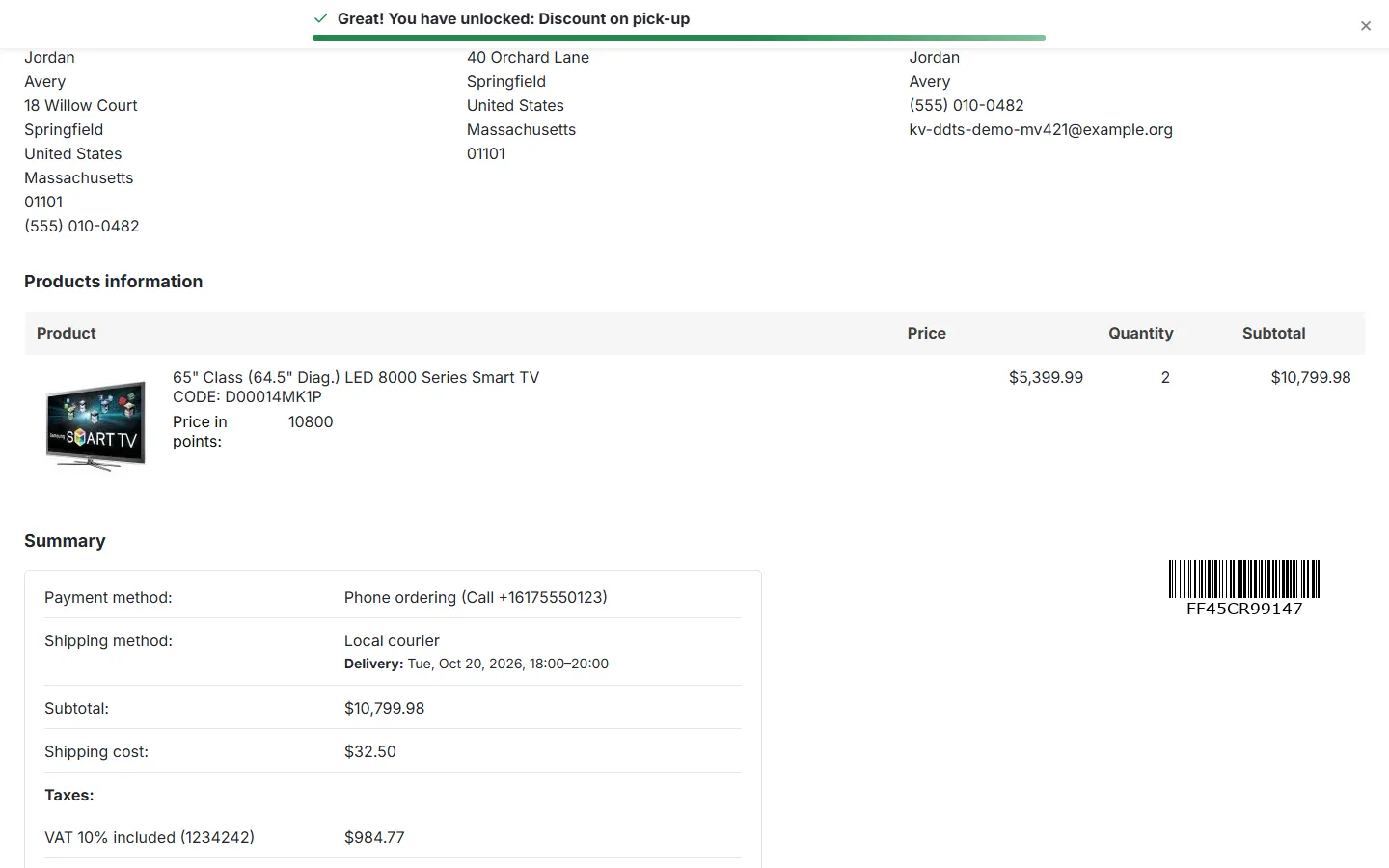Select the notification text about pick-up discount
This screenshot has width=1389, height=868.
coord(513,18)
